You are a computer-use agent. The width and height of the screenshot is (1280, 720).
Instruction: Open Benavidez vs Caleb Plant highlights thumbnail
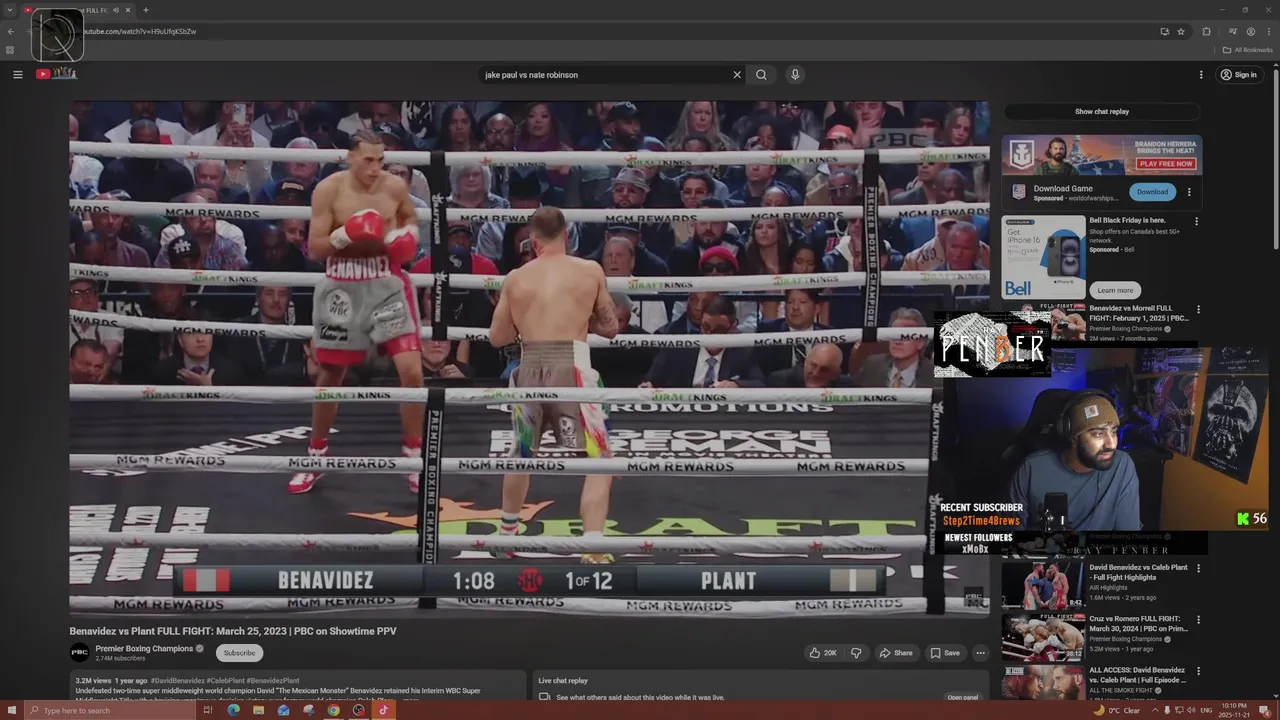[x=1043, y=584]
